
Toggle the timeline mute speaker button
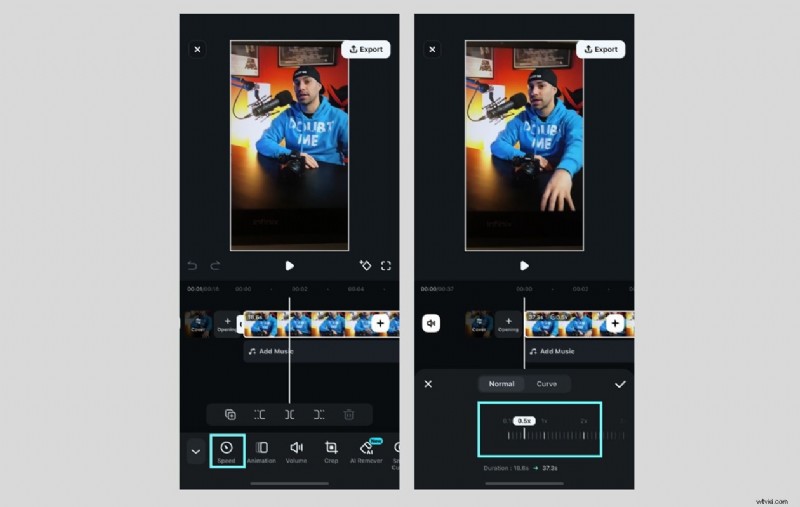pyautogui.click(x=431, y=323)
